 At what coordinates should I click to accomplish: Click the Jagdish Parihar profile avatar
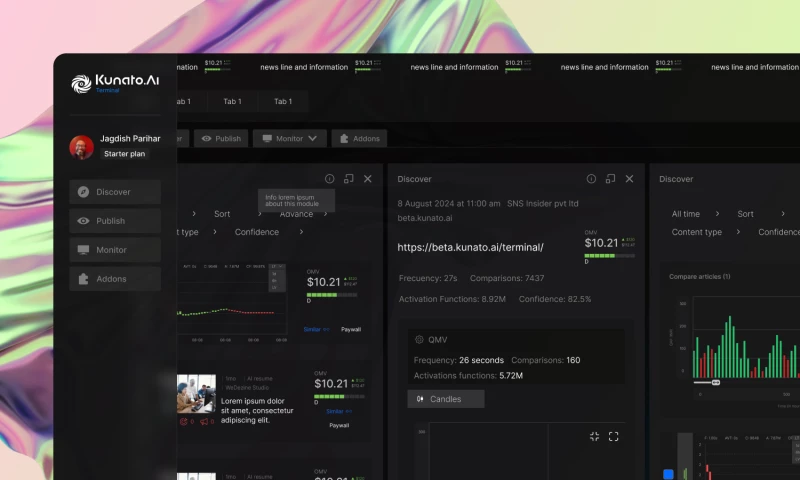[x=81, y=147]
